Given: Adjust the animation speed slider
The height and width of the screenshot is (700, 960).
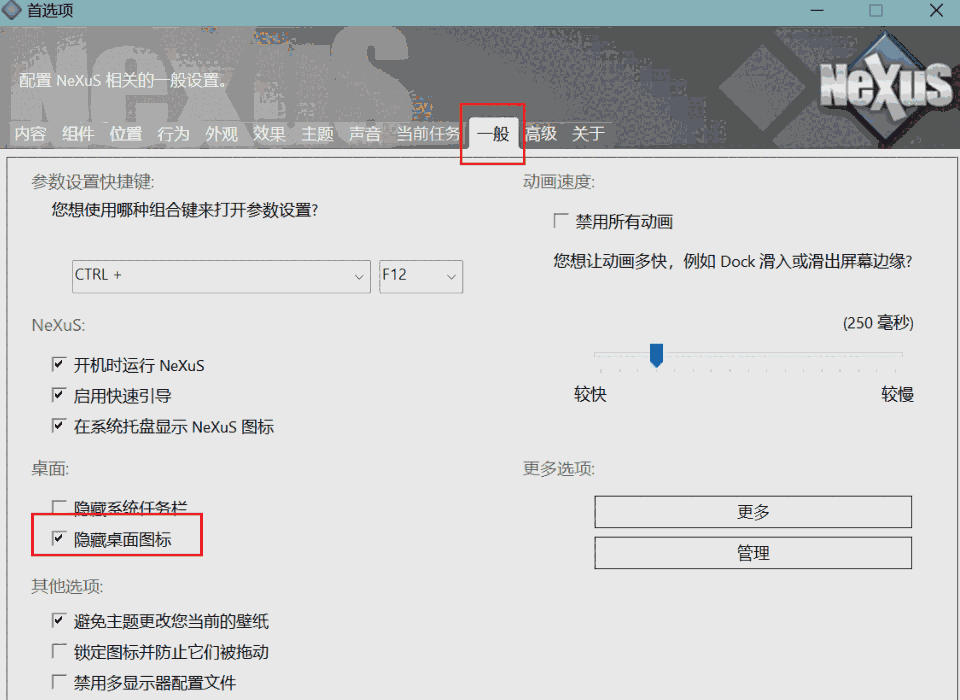Looking at the screenshot, I should pos(657,355).
